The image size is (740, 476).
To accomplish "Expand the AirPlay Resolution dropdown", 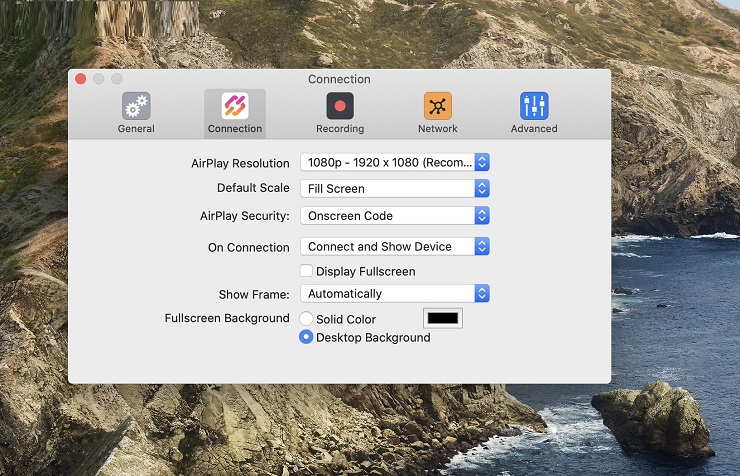I will coord(394,163).
